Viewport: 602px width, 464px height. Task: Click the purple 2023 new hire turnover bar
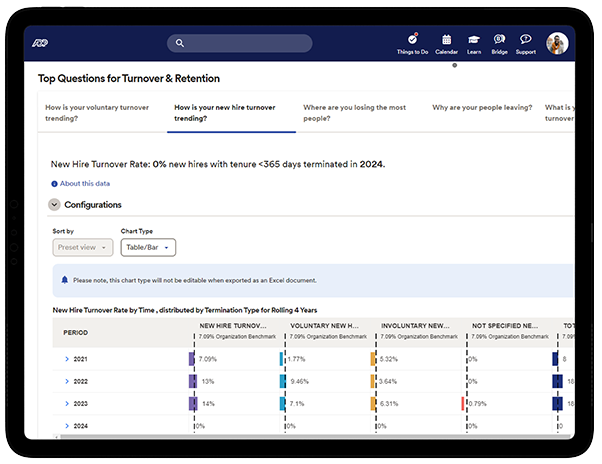192,403
